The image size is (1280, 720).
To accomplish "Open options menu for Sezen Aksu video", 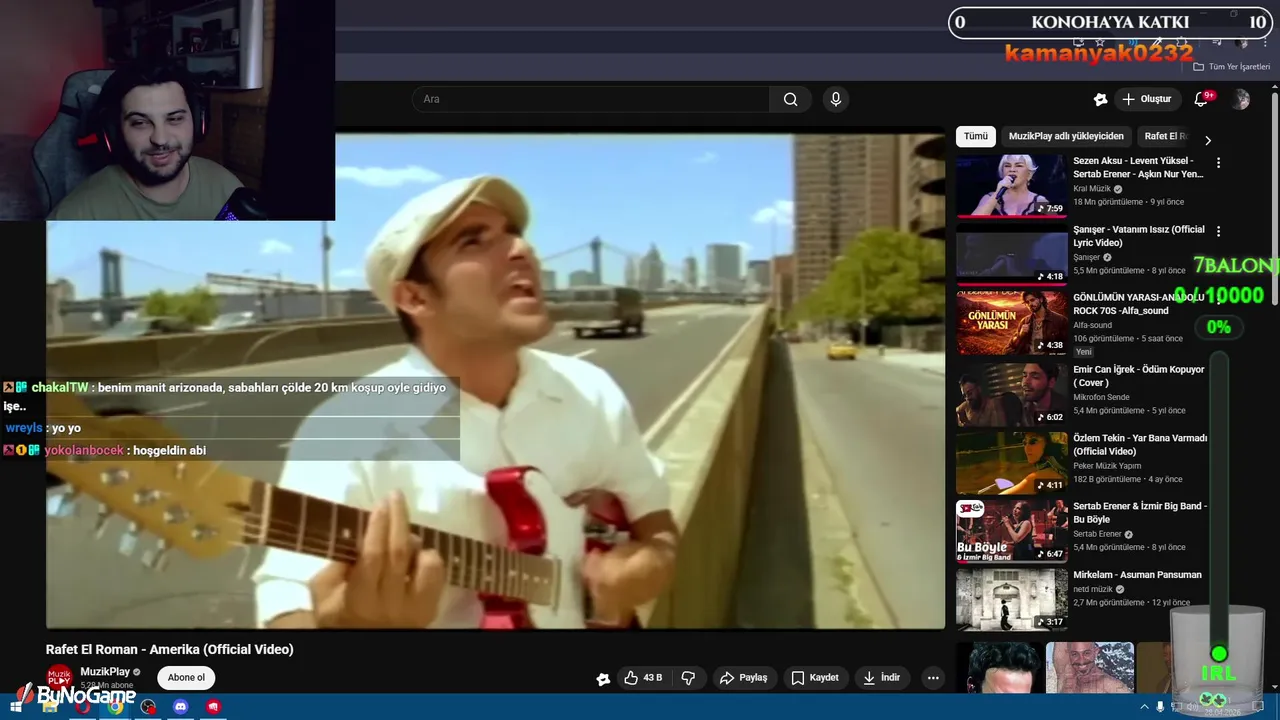I will point(1218,162).
